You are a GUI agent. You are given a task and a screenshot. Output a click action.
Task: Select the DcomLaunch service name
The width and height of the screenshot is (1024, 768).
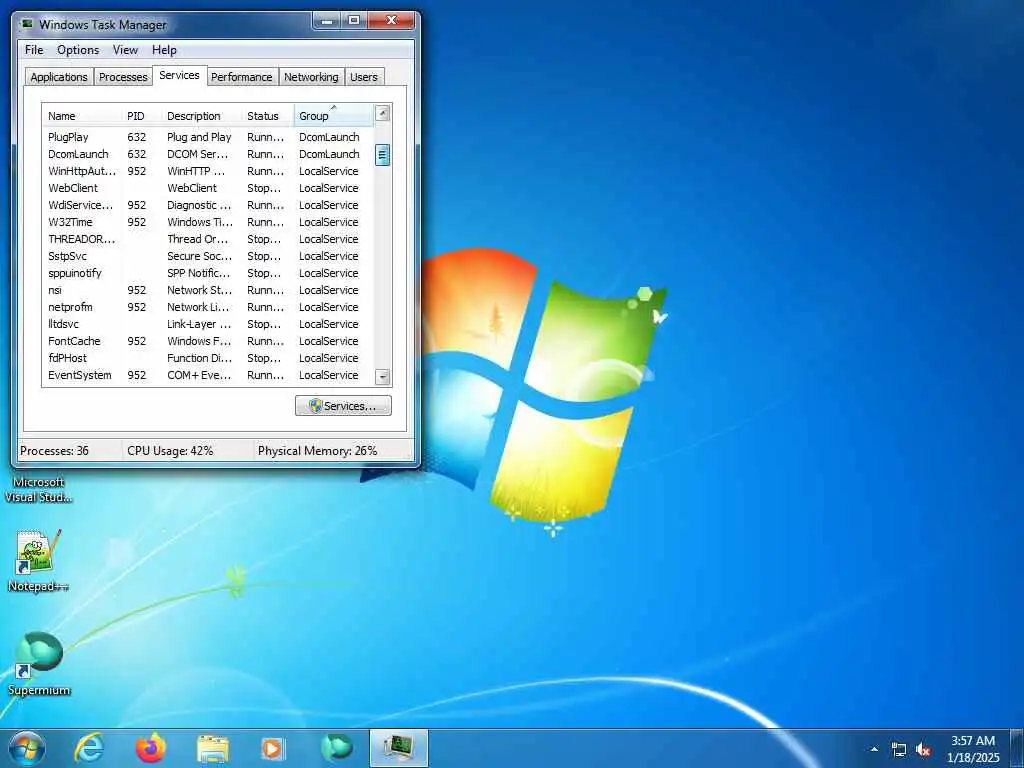click(x=78, y=154)
